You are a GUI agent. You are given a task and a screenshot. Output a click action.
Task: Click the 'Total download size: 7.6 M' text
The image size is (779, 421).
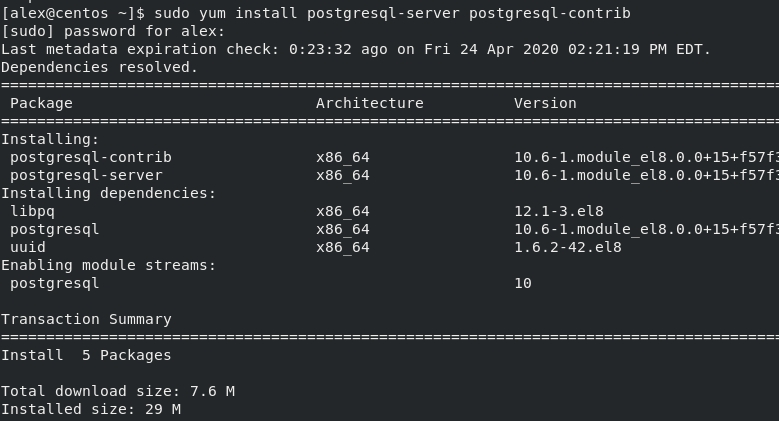[x=118, y=391]
